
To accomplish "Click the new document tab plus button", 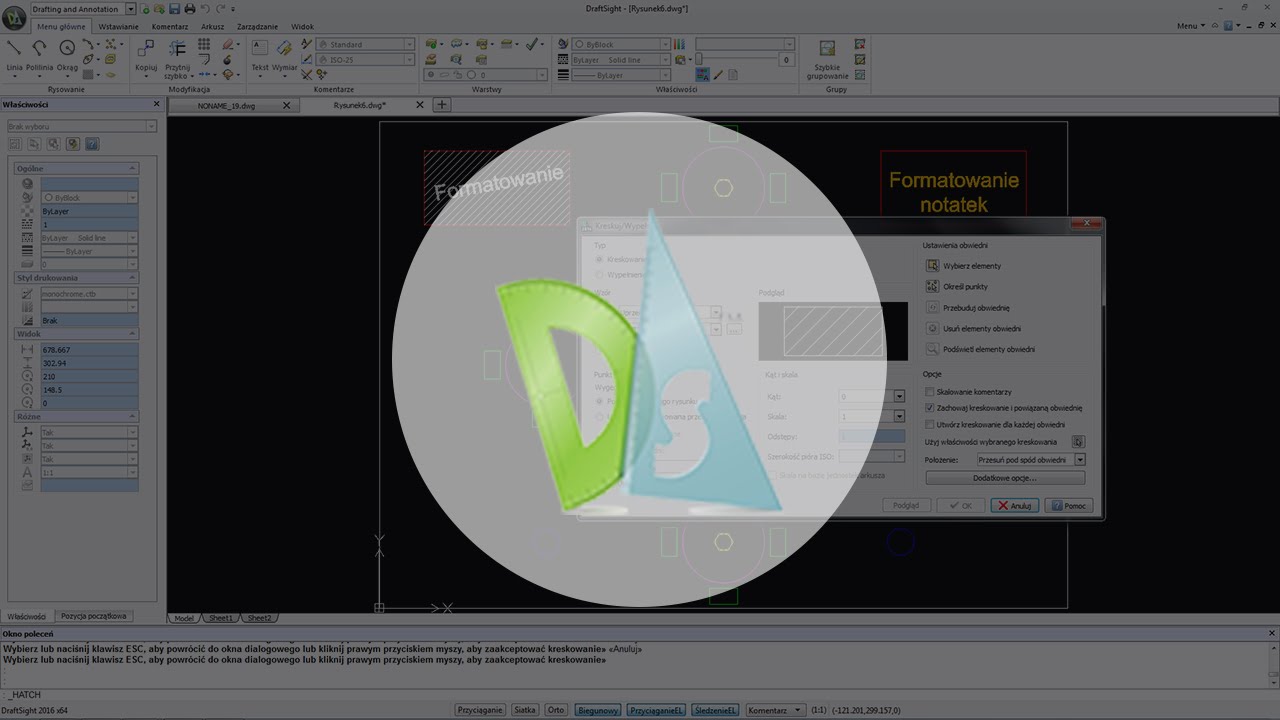I will coord(441,105).
